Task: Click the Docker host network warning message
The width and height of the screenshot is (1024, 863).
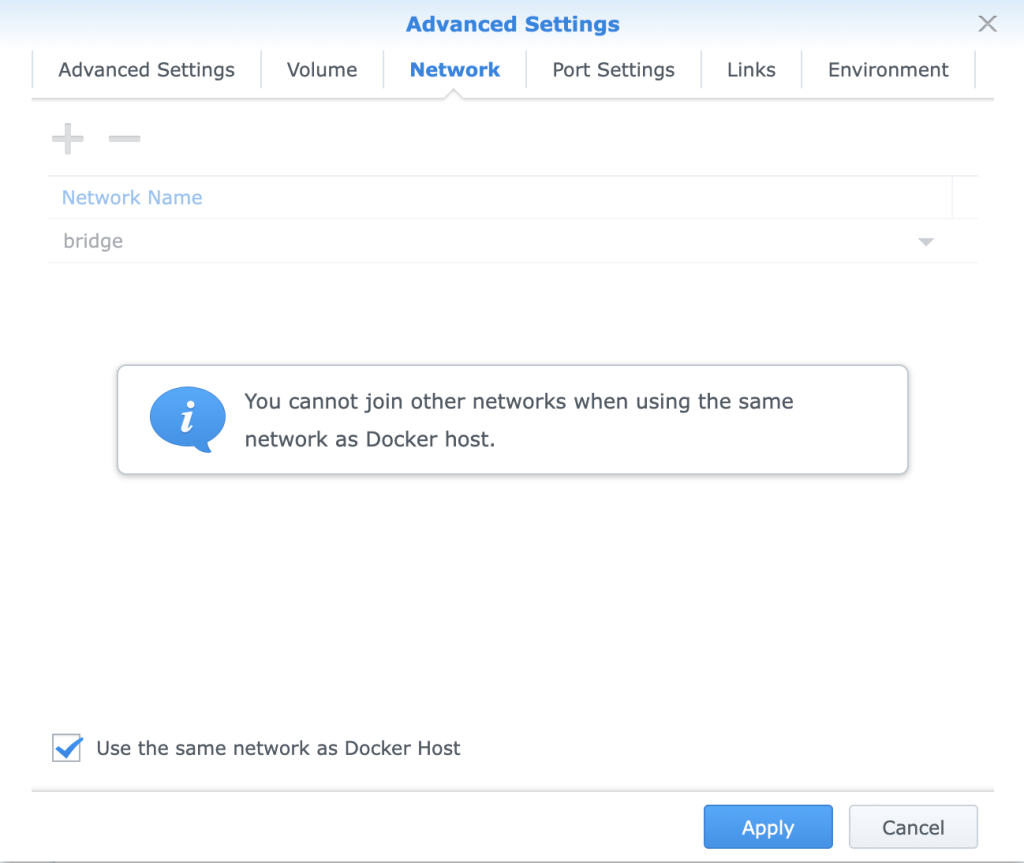Action: pos(519,420)
